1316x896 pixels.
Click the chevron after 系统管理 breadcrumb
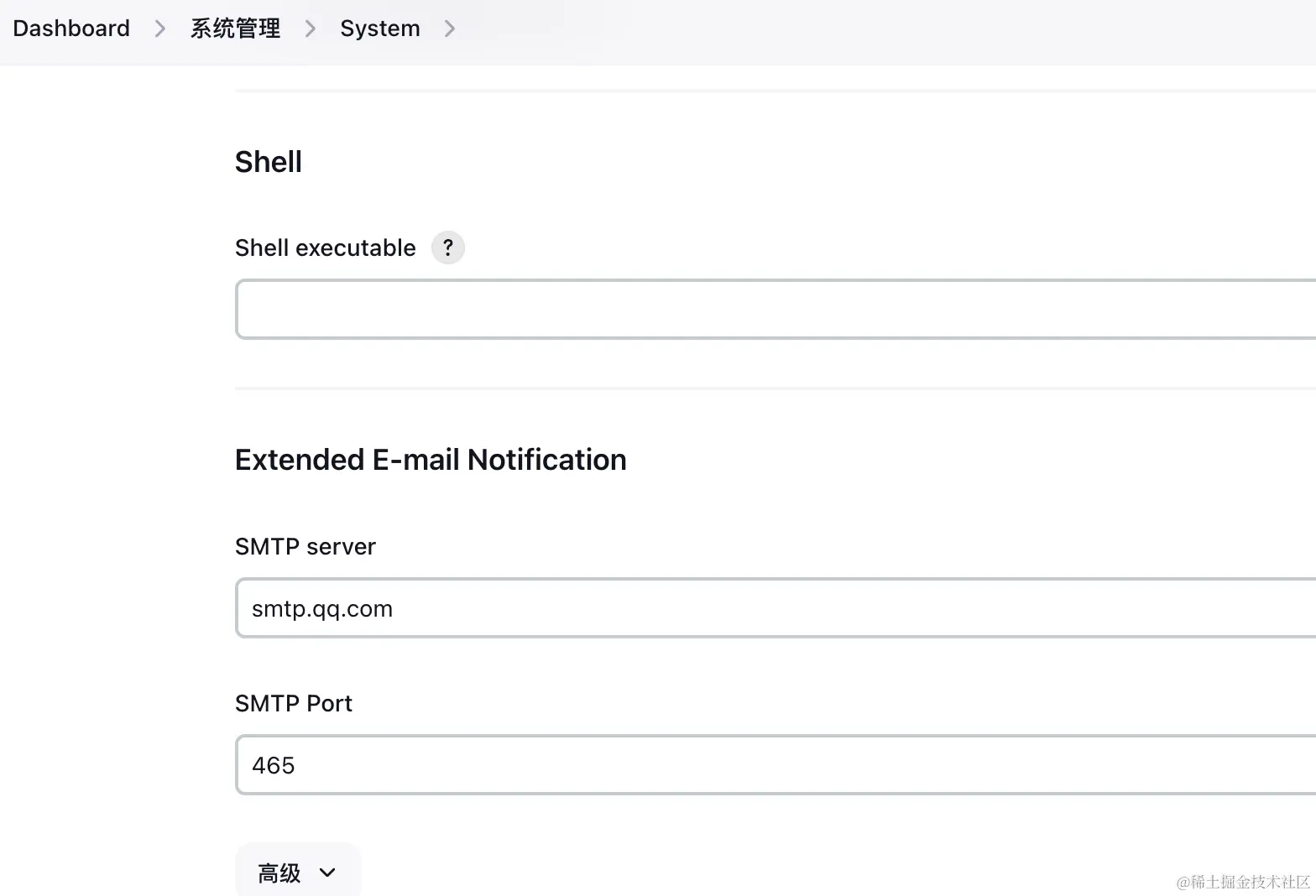[x=311, y=29]
